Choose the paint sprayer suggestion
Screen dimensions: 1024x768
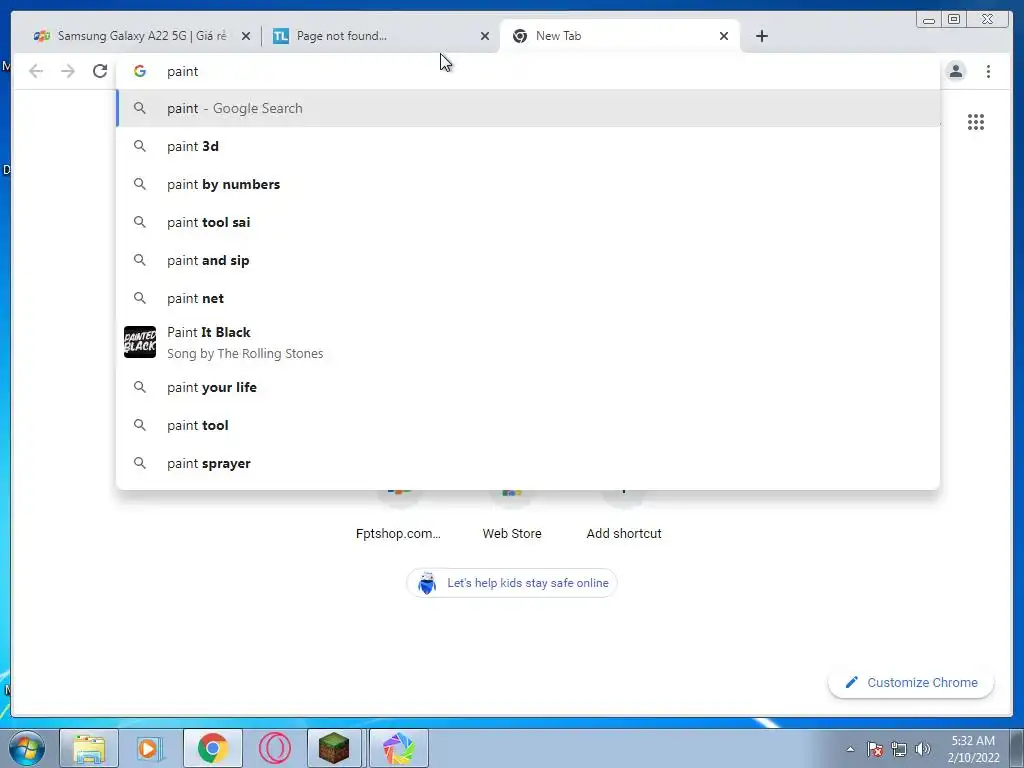click(x=528, y=463)
